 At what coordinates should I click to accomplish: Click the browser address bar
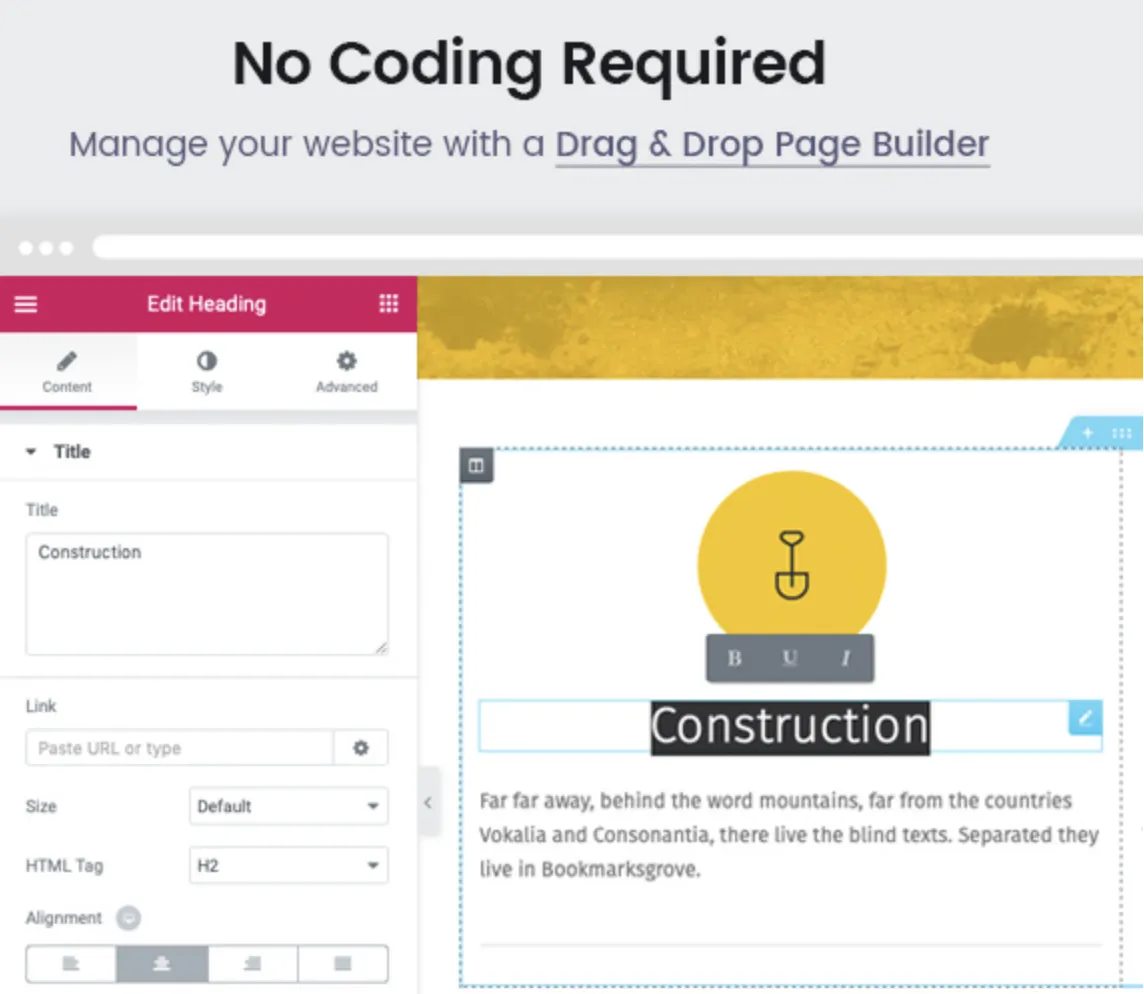(617, 247)
